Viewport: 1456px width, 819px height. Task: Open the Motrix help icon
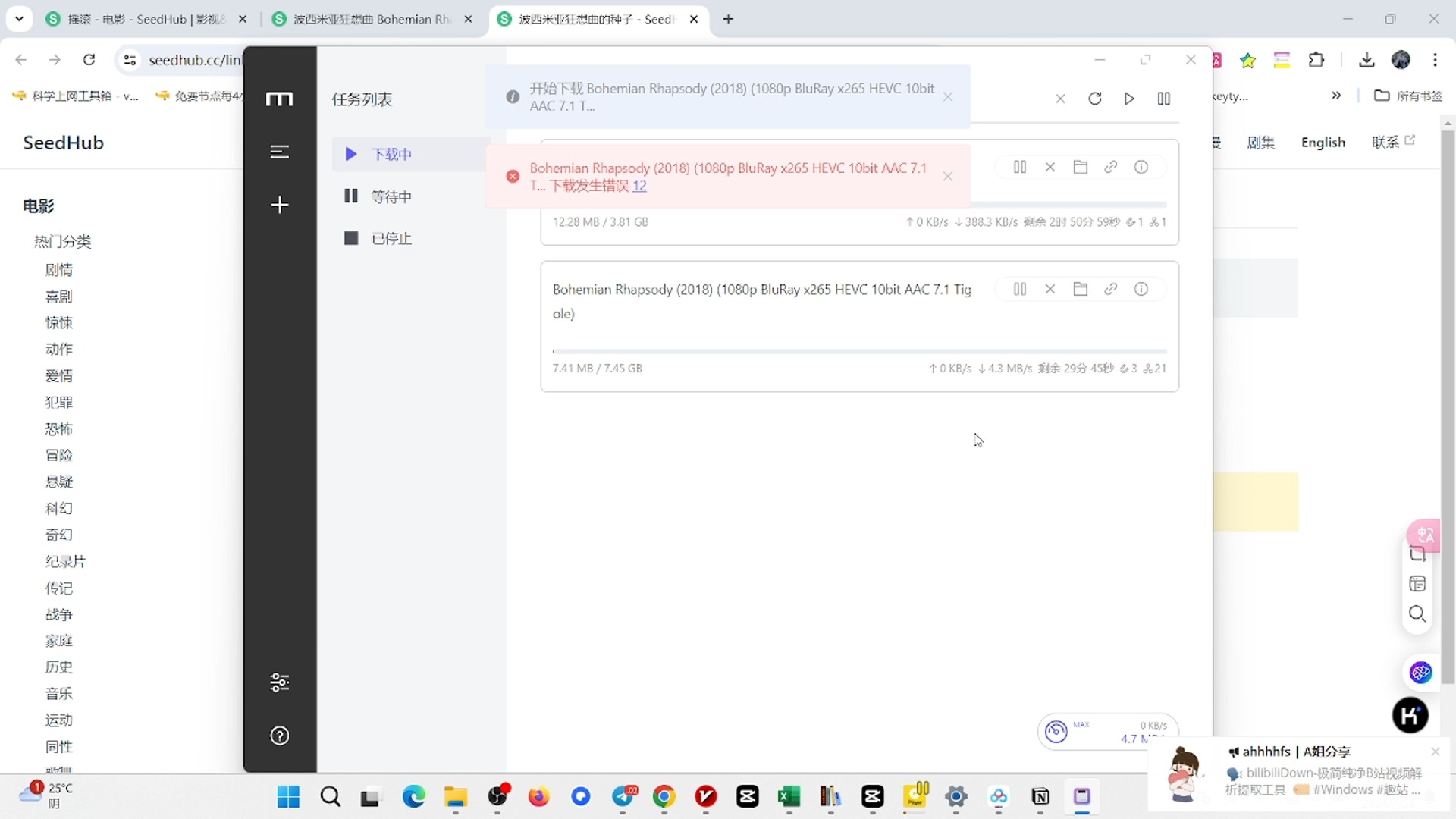point(280,736)
